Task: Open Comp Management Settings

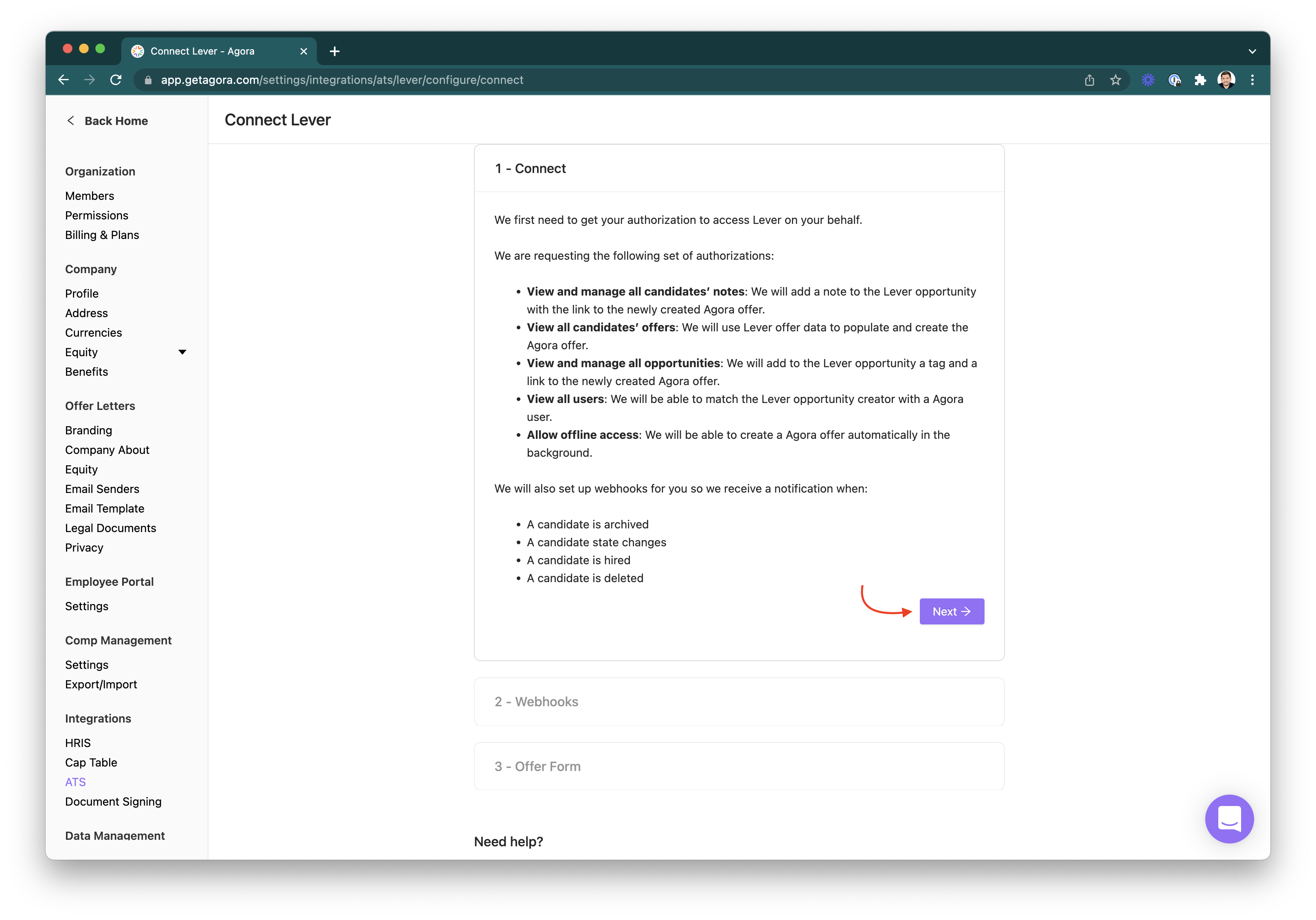Action: [x=87, y=664]
